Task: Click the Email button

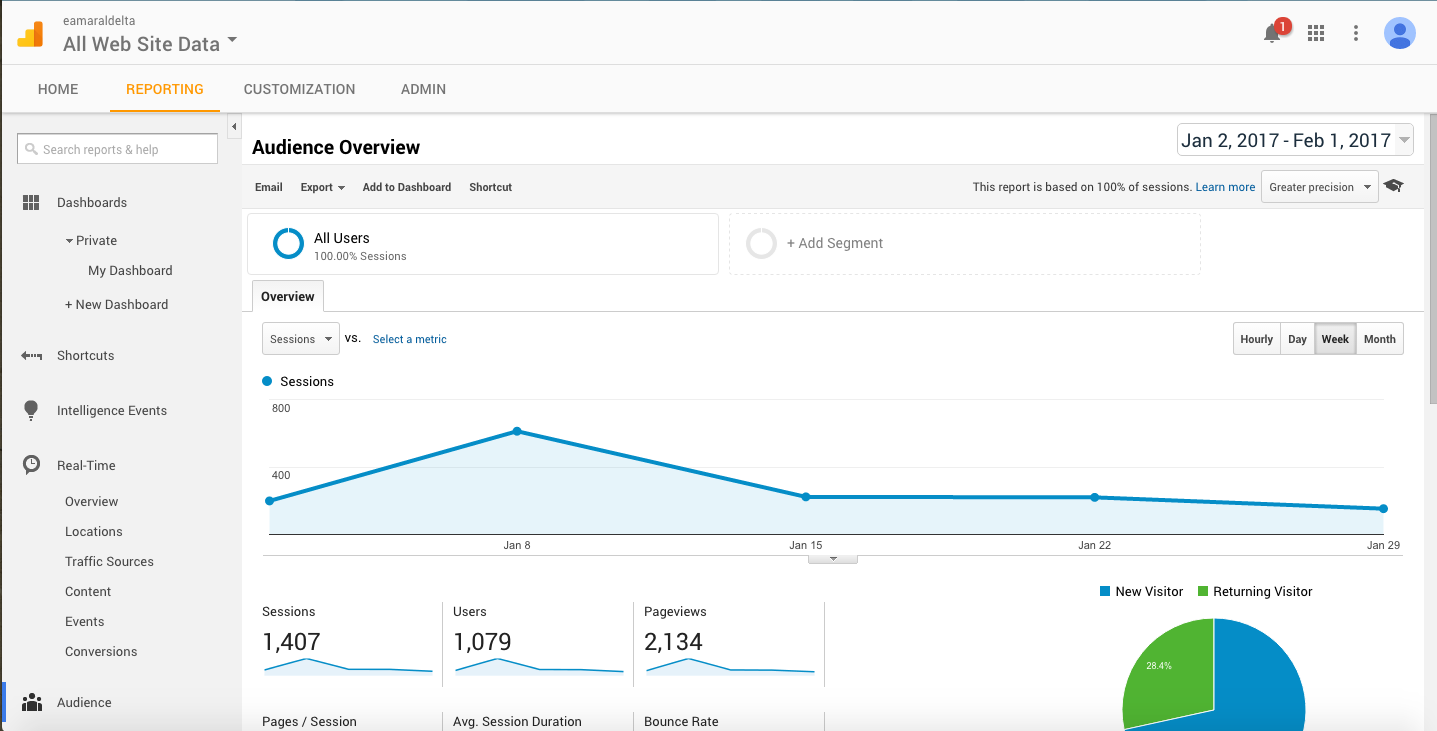Action: 269,187
